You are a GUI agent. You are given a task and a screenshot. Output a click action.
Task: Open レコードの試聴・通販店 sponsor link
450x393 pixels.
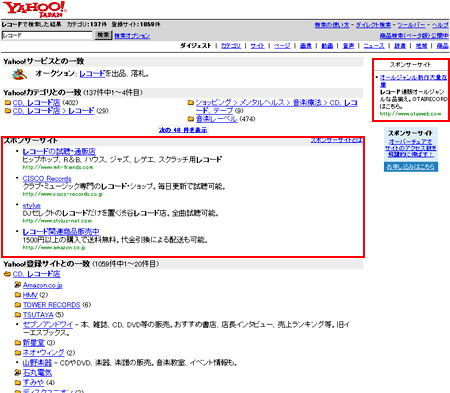point(59,152)
